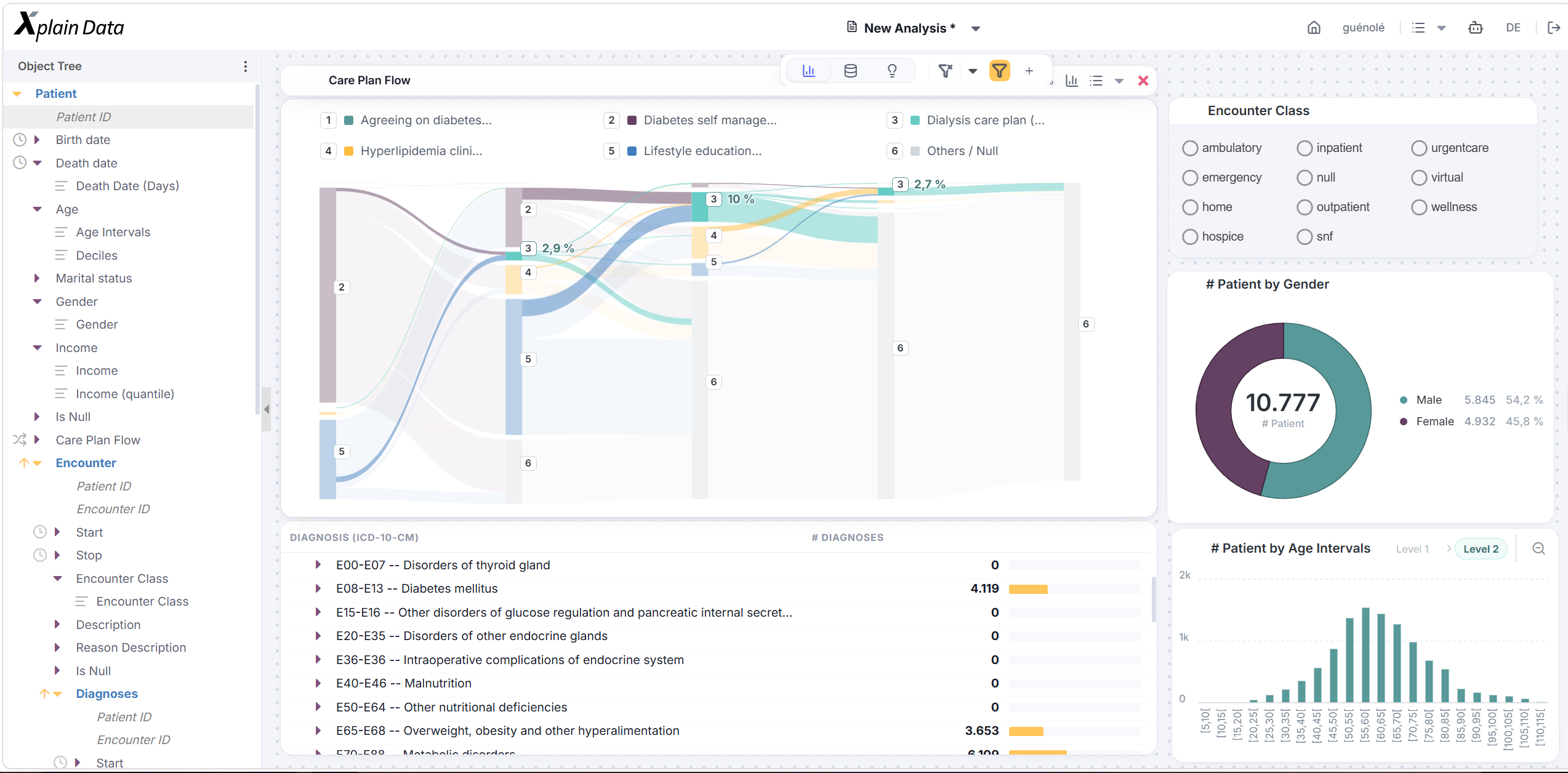Open the home page icon

(x=1314, y=28)
